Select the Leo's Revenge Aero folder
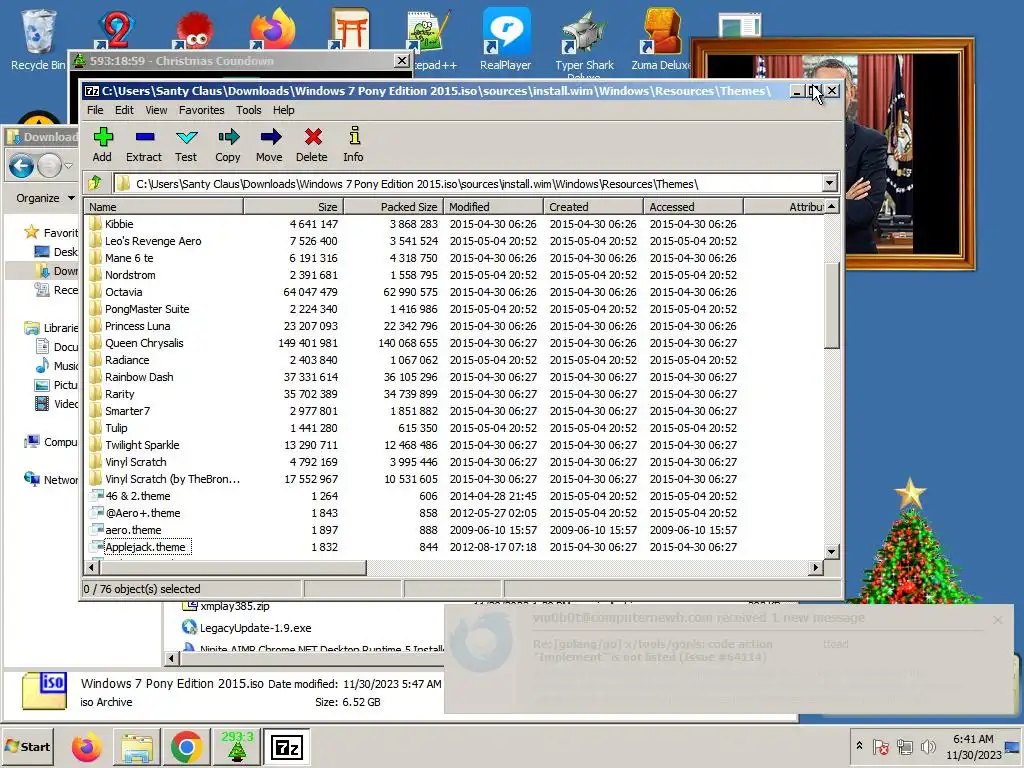This screenshot has width=1024, height=768. pyautogui.click(x=153, y=241)
